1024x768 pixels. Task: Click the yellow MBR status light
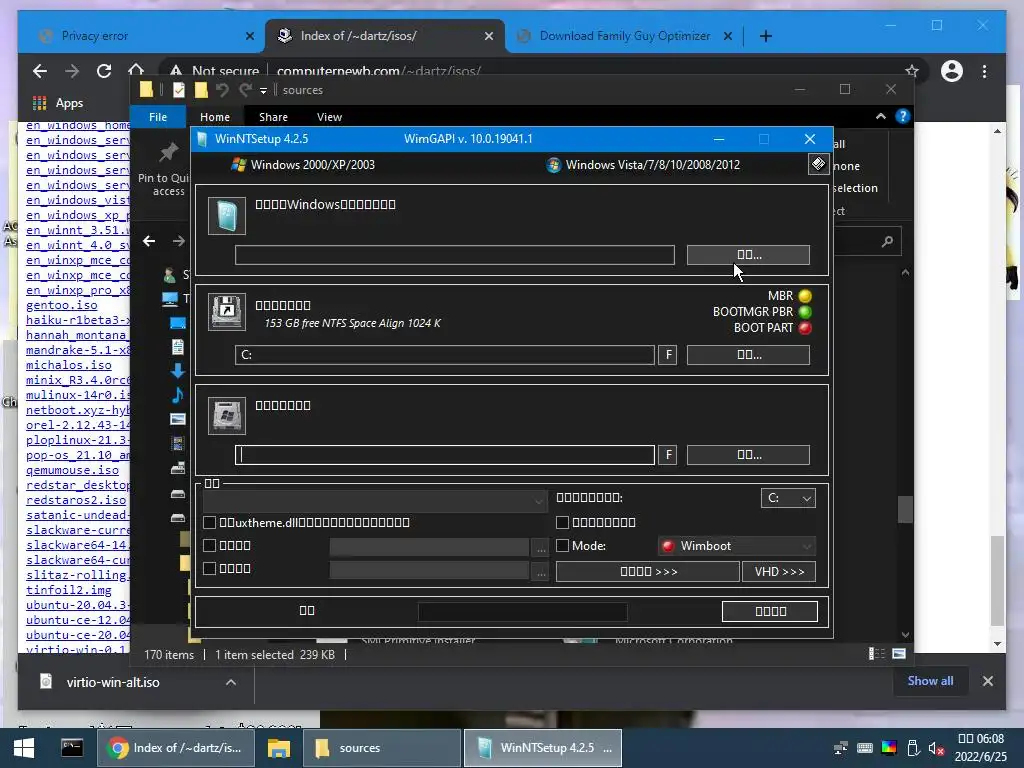[805, 296]
